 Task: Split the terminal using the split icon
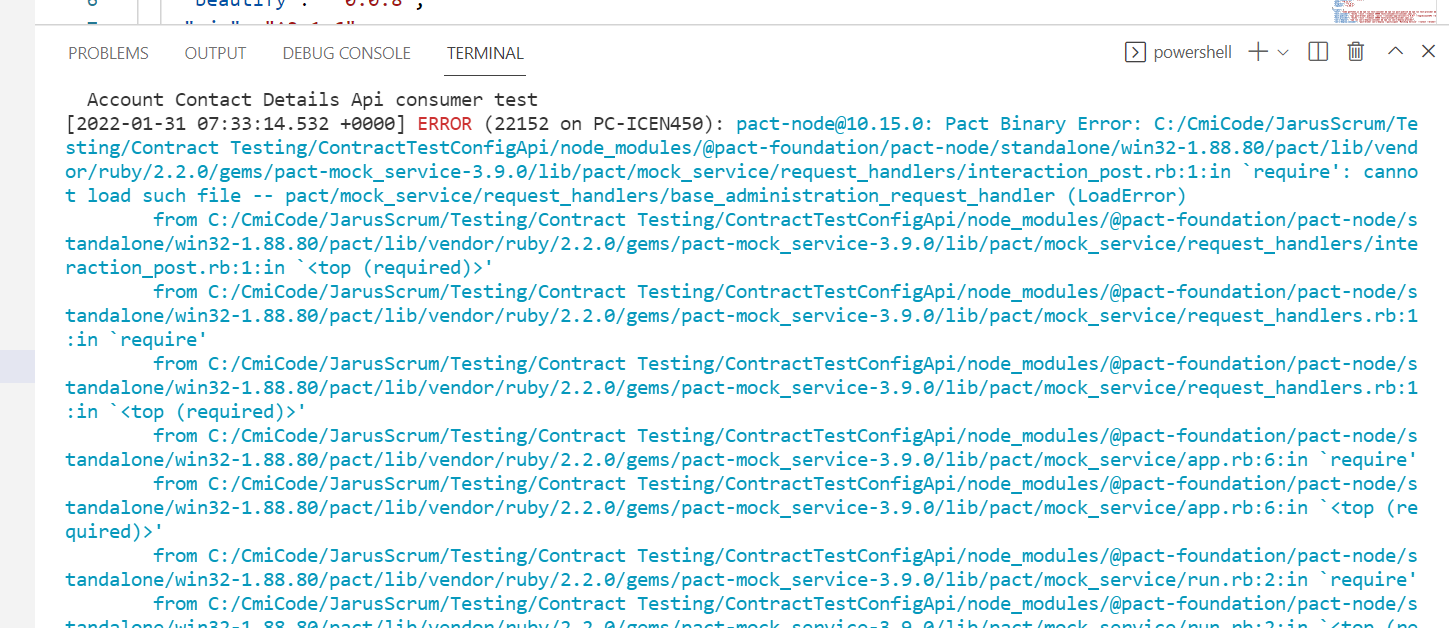tap(1317, 52)
